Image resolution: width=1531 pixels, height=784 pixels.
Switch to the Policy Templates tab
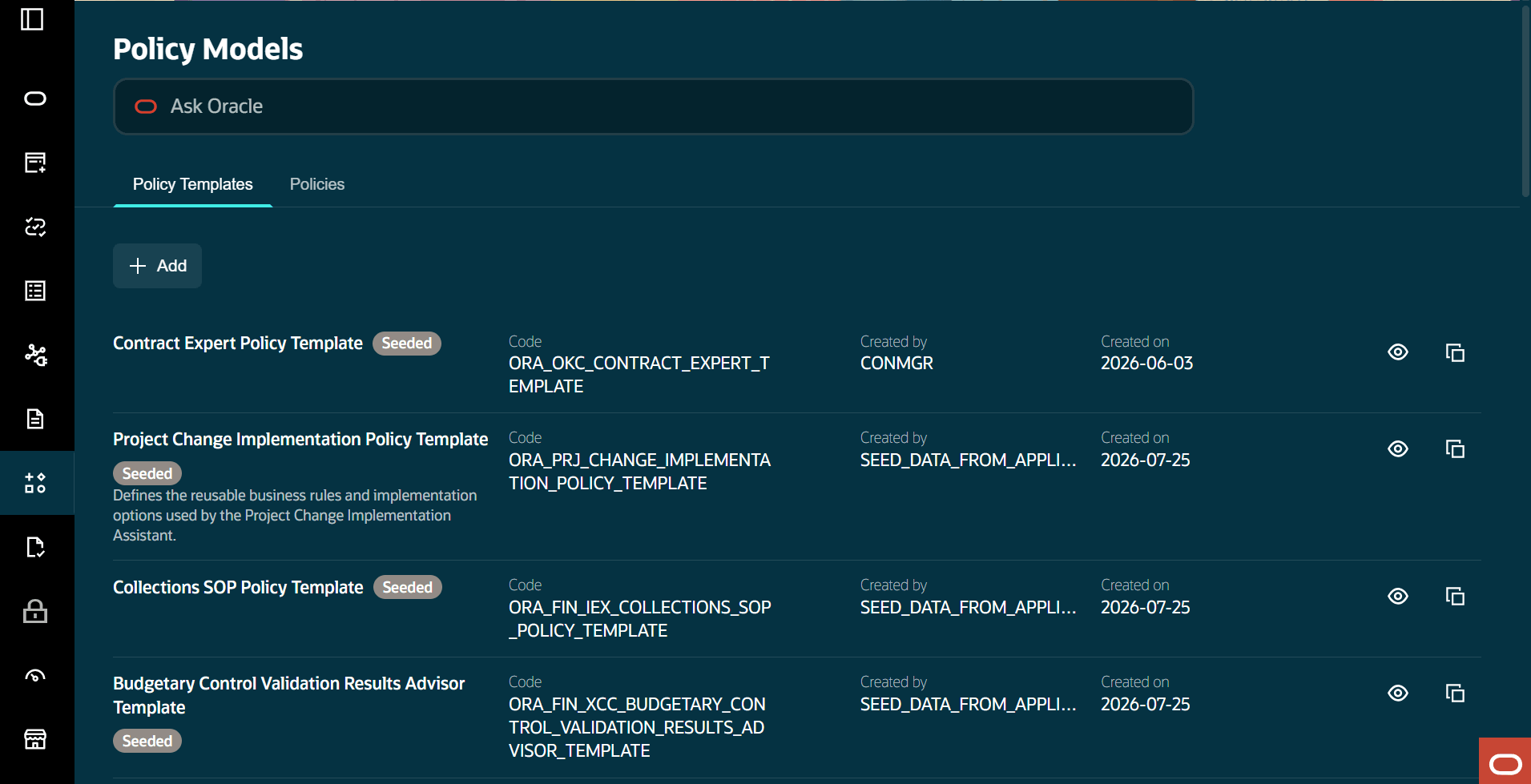click(x=193, y=184)
